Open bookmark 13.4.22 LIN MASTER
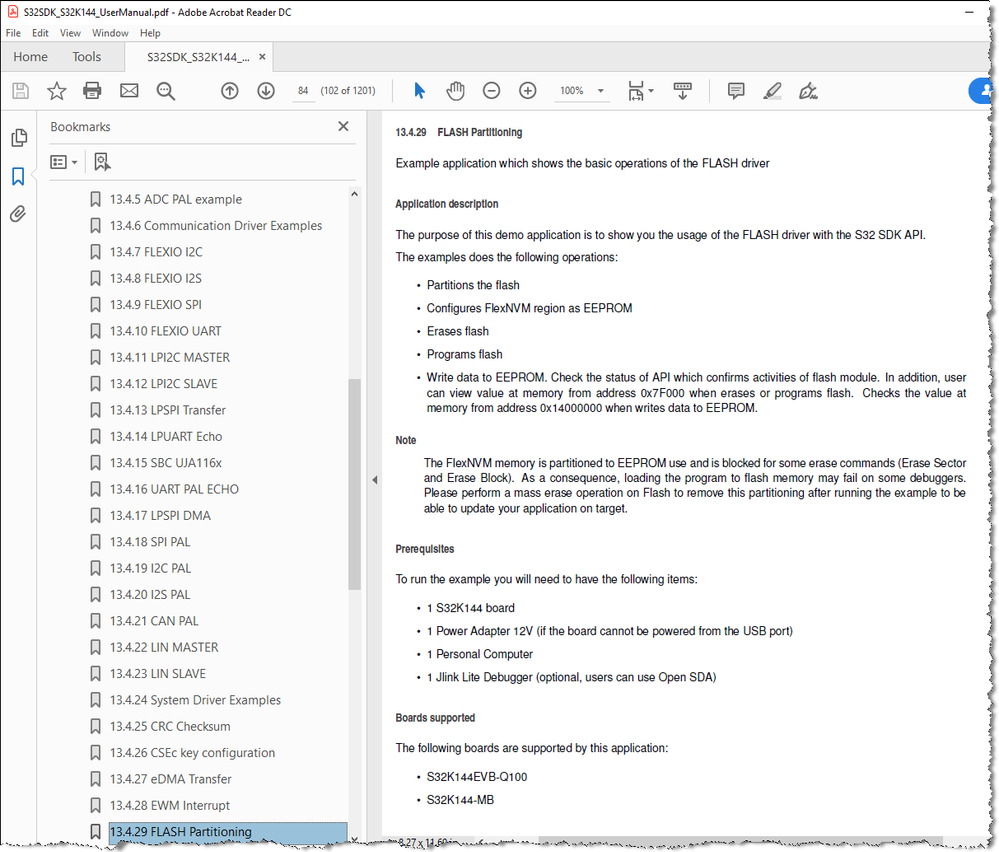Viewport: 999px width, 852px height. 164,647
